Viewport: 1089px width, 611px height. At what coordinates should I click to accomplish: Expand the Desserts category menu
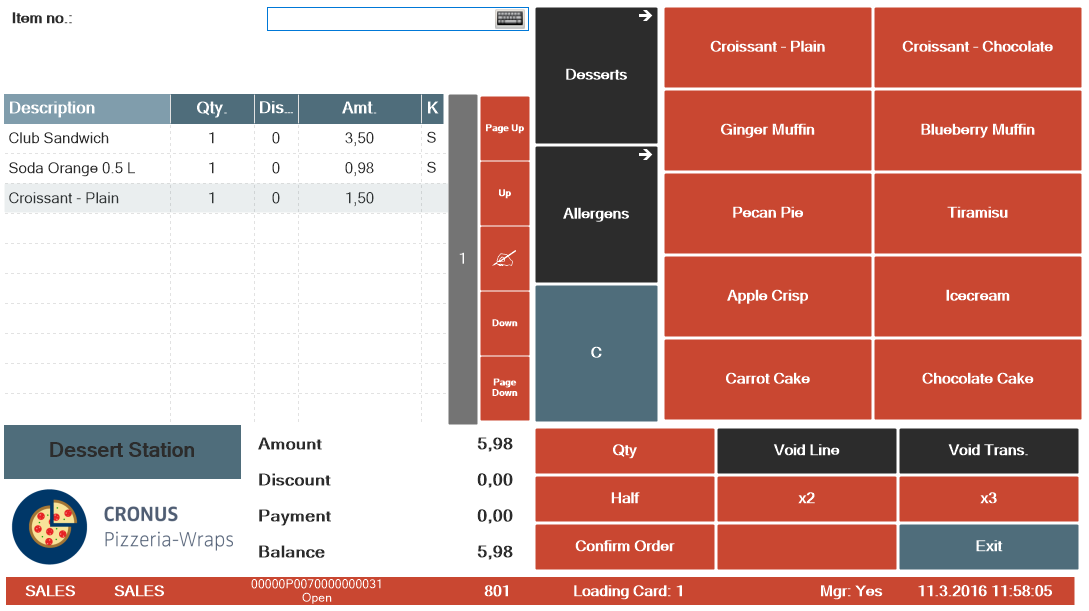tap(596, 75)
